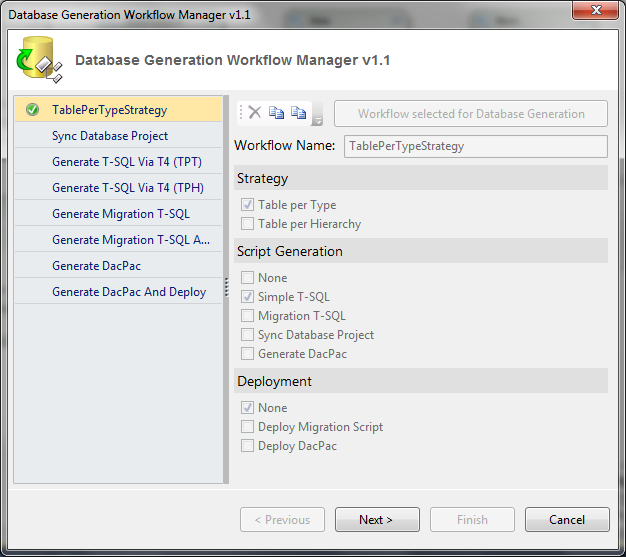Click the second duplicate workflow icon
This screenshot has height=557, width=626.
click(x=298, y=113)
